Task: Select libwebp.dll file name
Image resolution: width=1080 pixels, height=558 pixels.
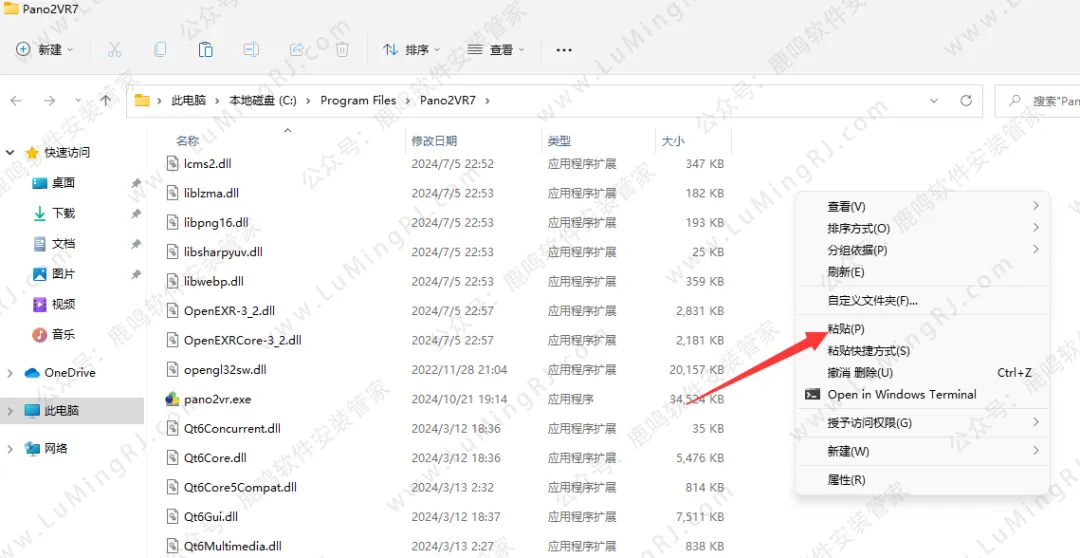Action: (214, 281)
